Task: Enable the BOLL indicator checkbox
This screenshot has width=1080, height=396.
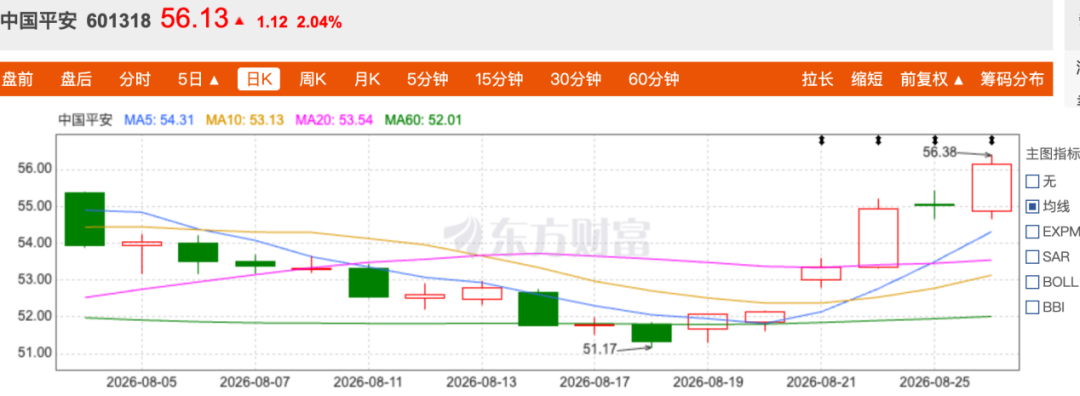Action: [1032, 282]
